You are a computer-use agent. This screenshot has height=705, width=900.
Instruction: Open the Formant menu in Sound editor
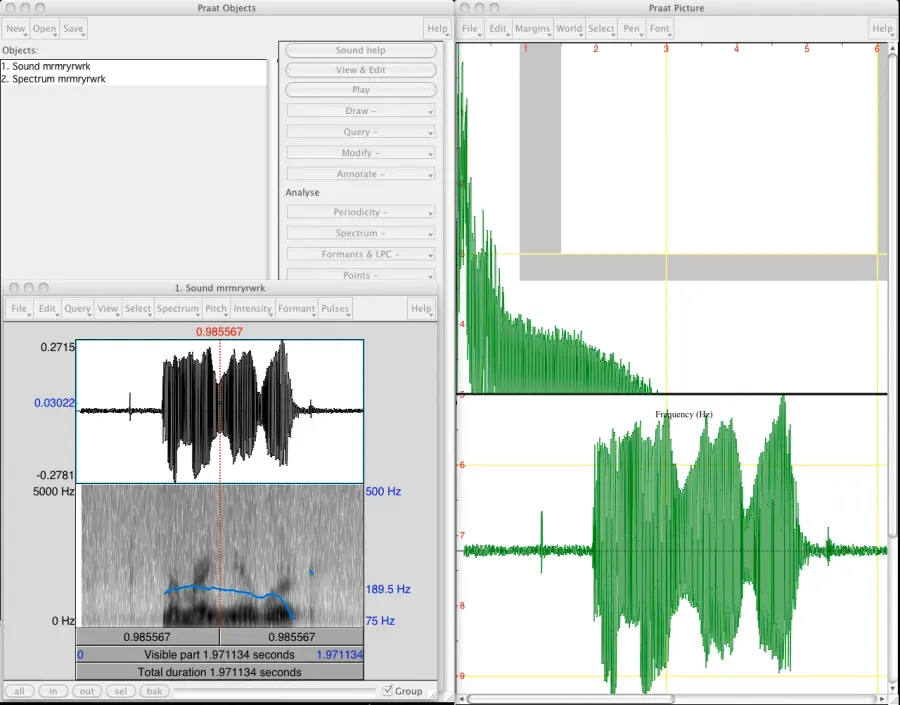click(x=297, y=309)
